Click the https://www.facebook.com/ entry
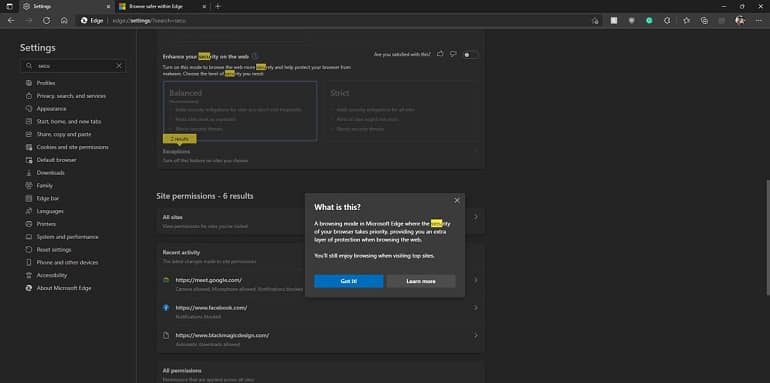 click(211, 307)
